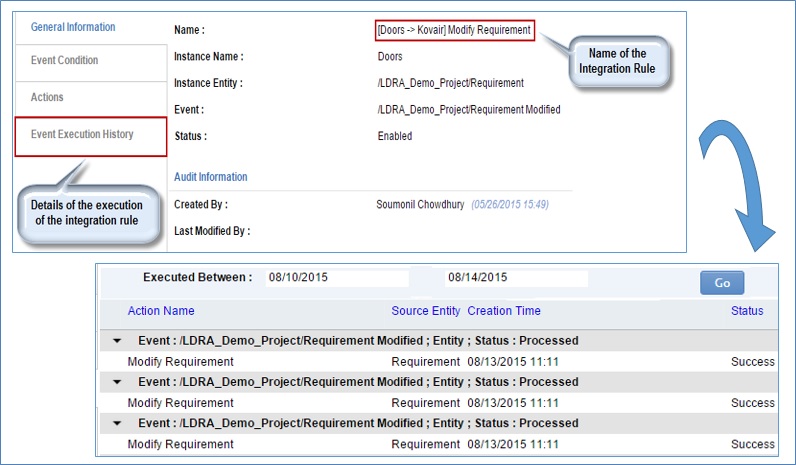This screenshot has width=796, height=465.
Task: Select the Actions tab
Action: [x=47, y=98]
